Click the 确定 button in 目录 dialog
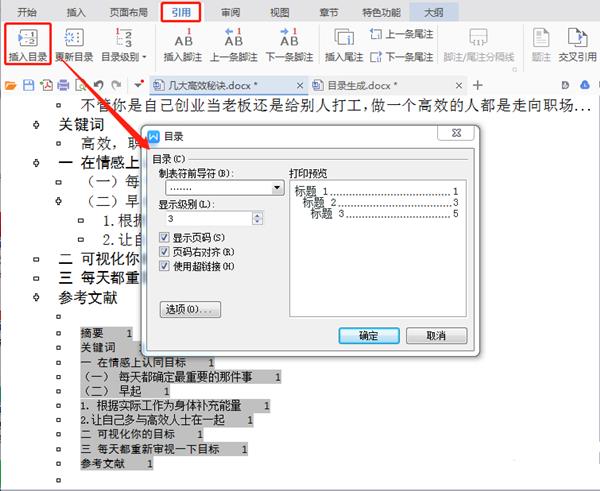The width and height of the screenshot is (600, 491). click(369, 336)
